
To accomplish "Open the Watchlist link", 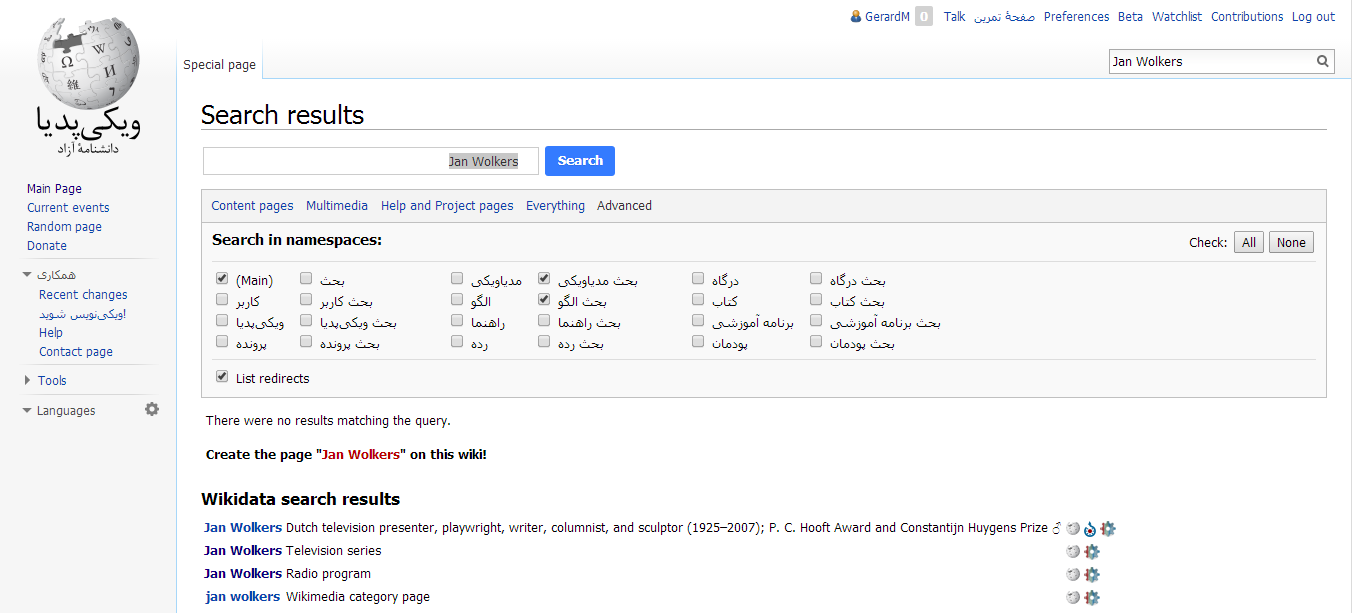I will click(1177, 17).
